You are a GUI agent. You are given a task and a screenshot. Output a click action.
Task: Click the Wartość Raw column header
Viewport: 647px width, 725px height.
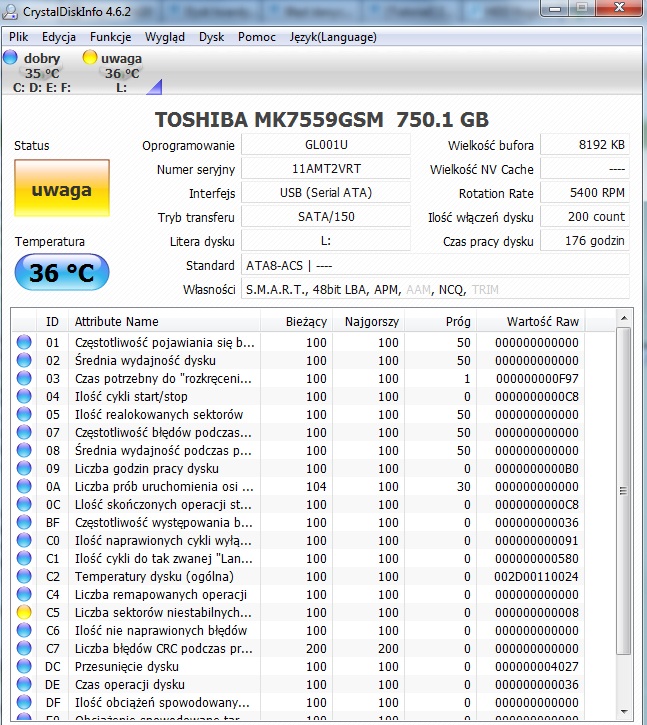pos(530,321)
